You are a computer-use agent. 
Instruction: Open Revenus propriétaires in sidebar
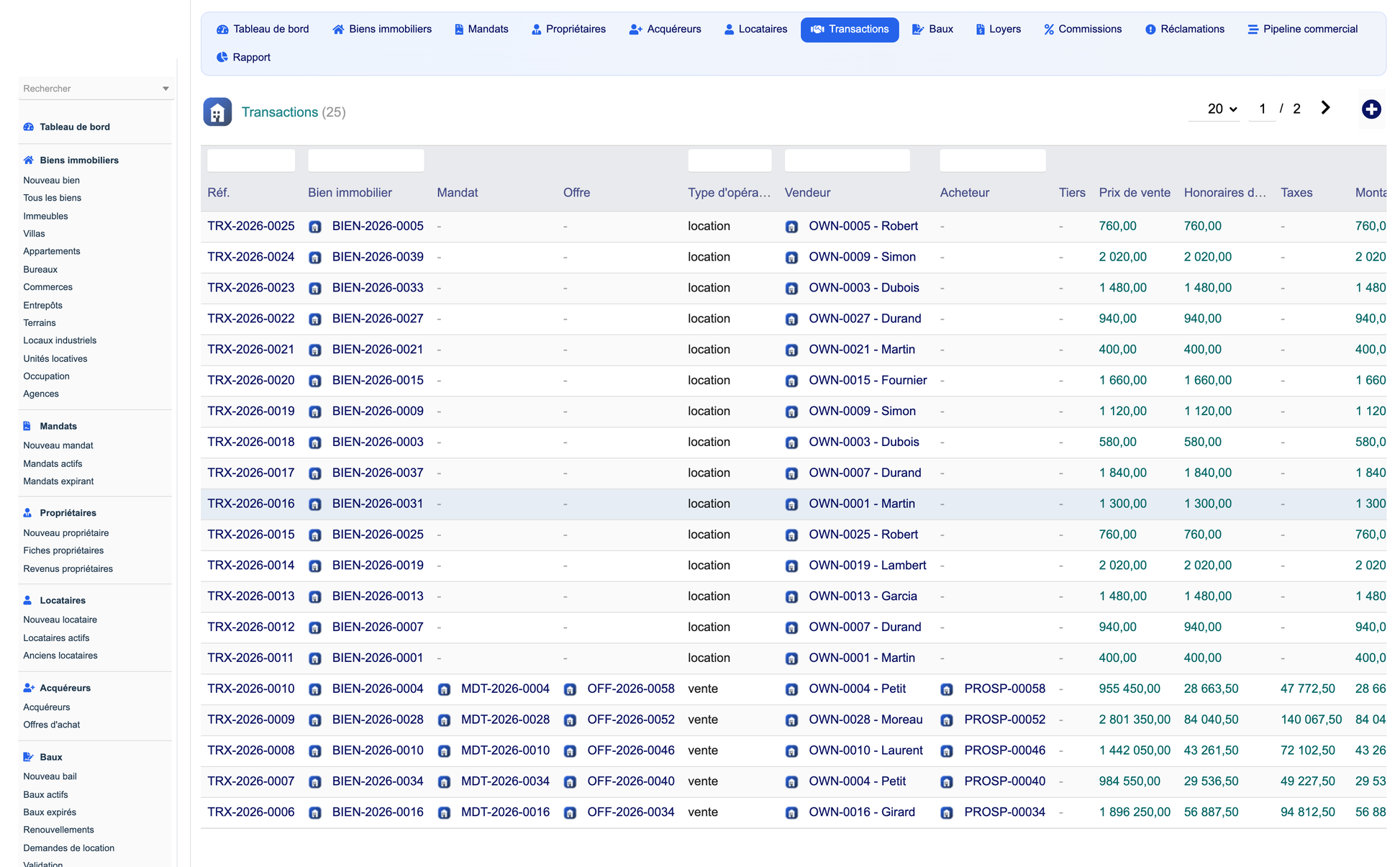click(68, 569)
